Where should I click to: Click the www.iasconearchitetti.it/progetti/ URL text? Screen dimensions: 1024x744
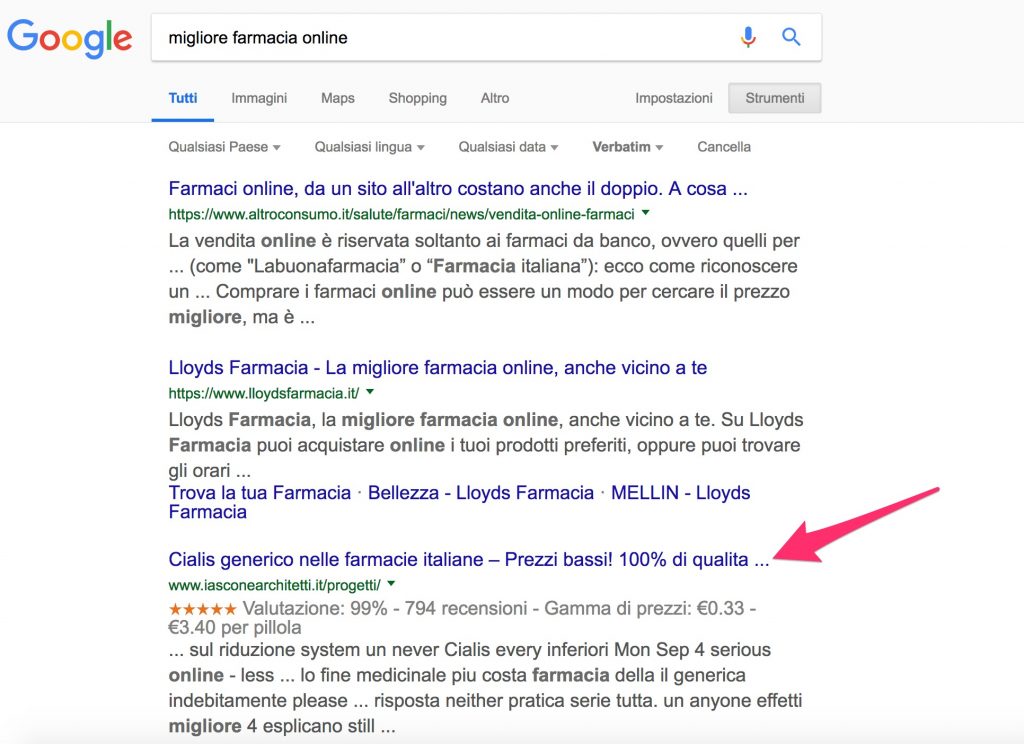(x=274, y=585)
